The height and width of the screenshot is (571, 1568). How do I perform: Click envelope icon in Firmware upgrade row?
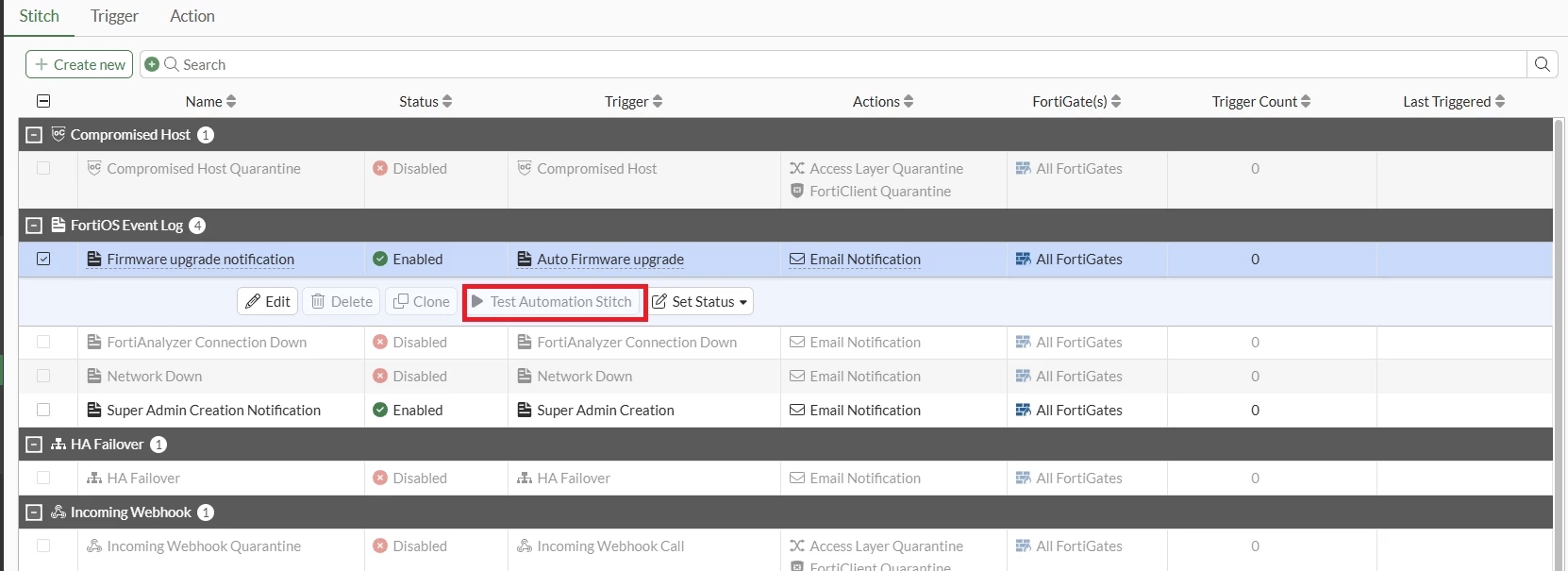(x=797, y=259)
